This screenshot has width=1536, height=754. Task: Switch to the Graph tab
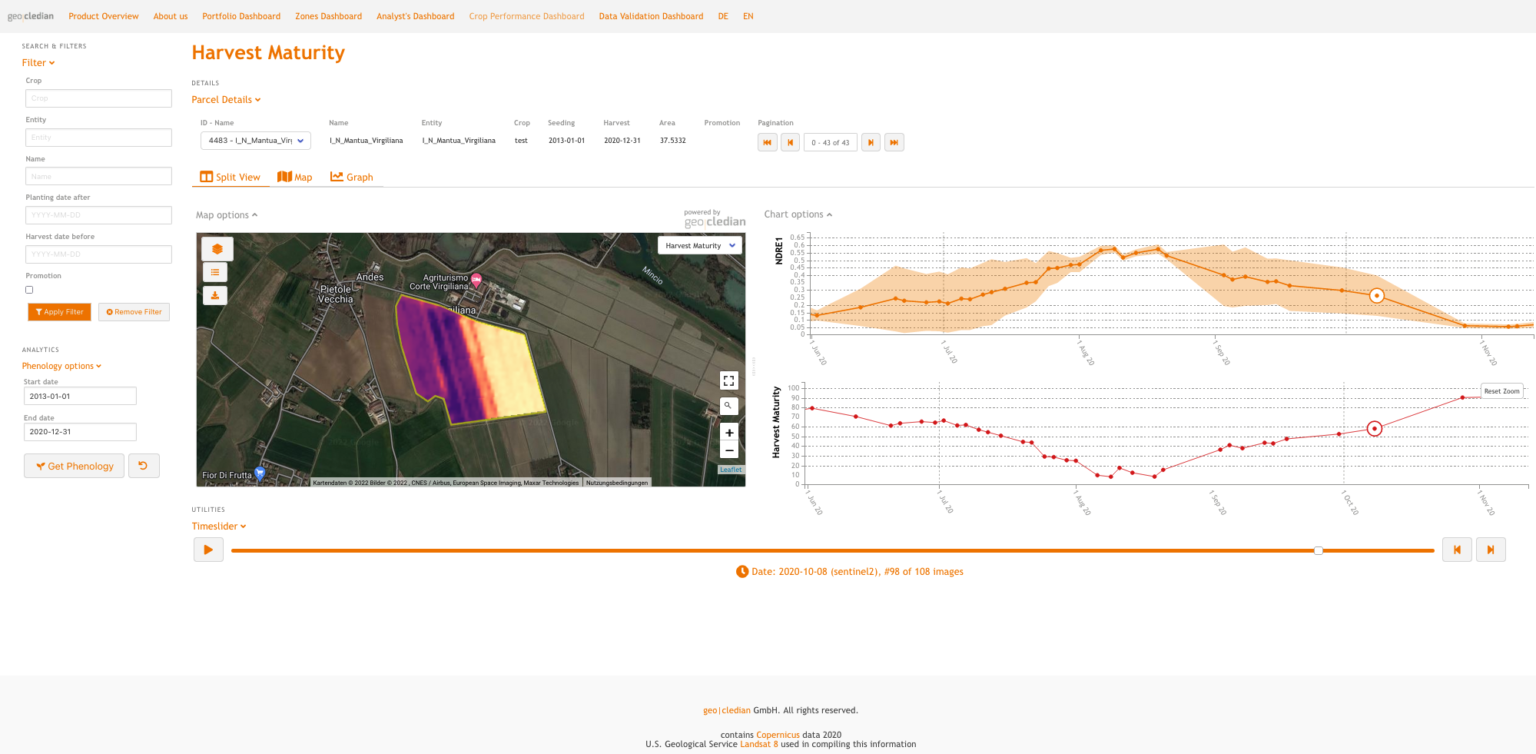click(x=352, y=176)
